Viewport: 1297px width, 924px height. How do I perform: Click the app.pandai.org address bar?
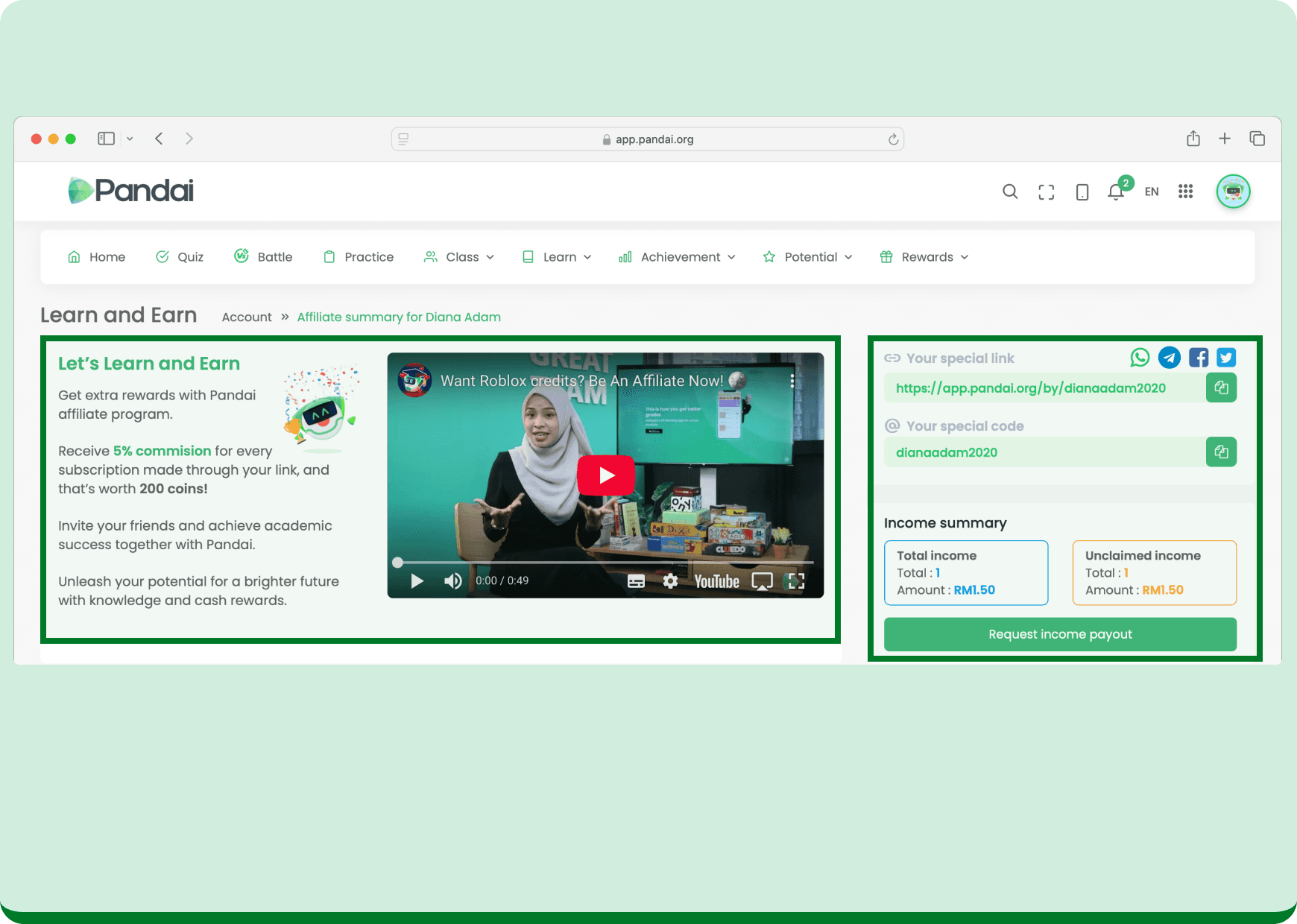click(647, 139)
